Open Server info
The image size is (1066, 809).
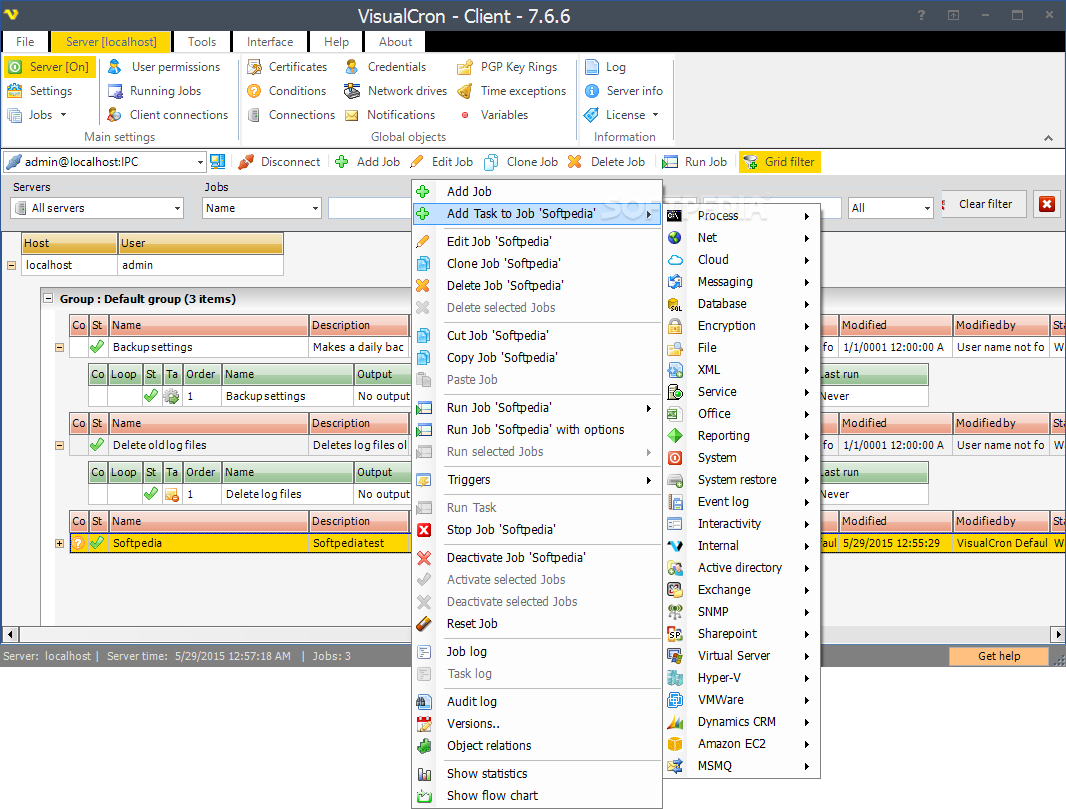click(x=623, y=90)
